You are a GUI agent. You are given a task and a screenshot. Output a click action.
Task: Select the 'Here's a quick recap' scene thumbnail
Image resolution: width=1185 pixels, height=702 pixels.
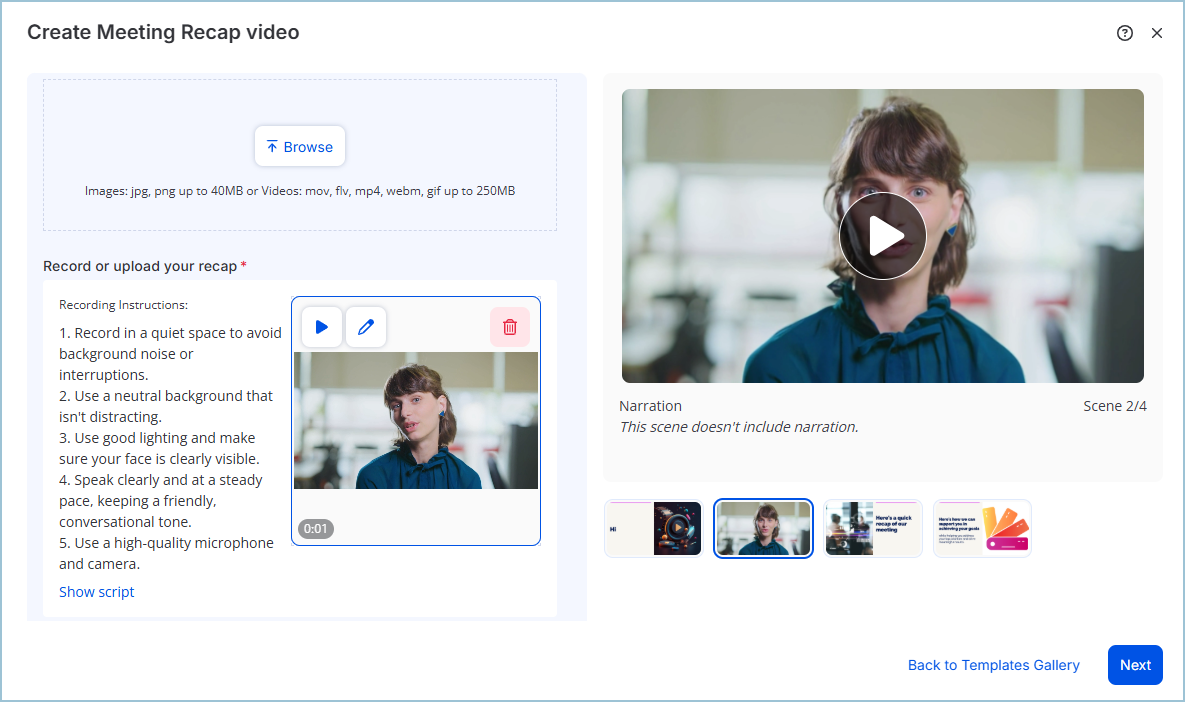[873, 528]
